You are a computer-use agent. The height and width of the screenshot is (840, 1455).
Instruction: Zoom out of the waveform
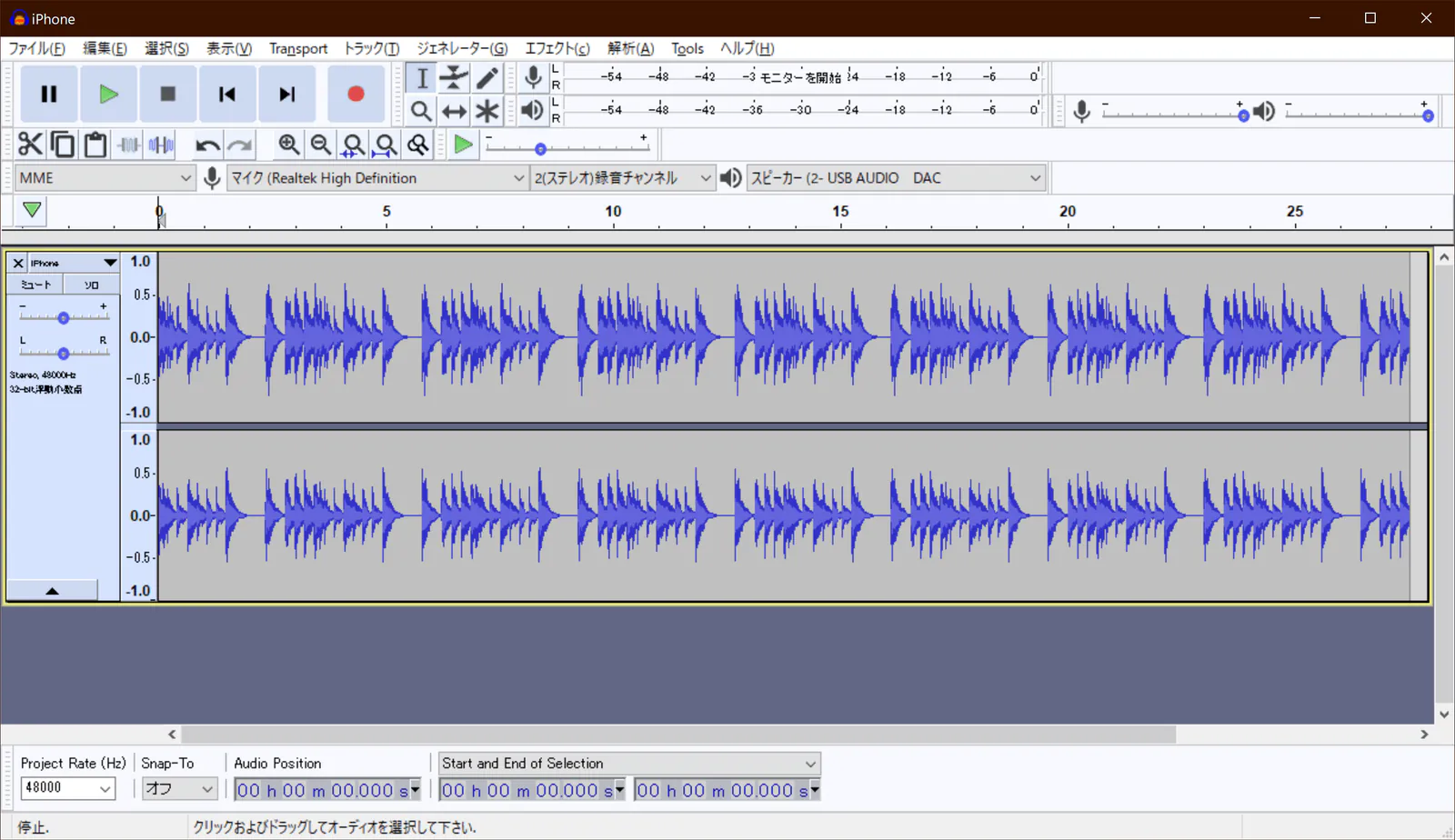point(321,145)
